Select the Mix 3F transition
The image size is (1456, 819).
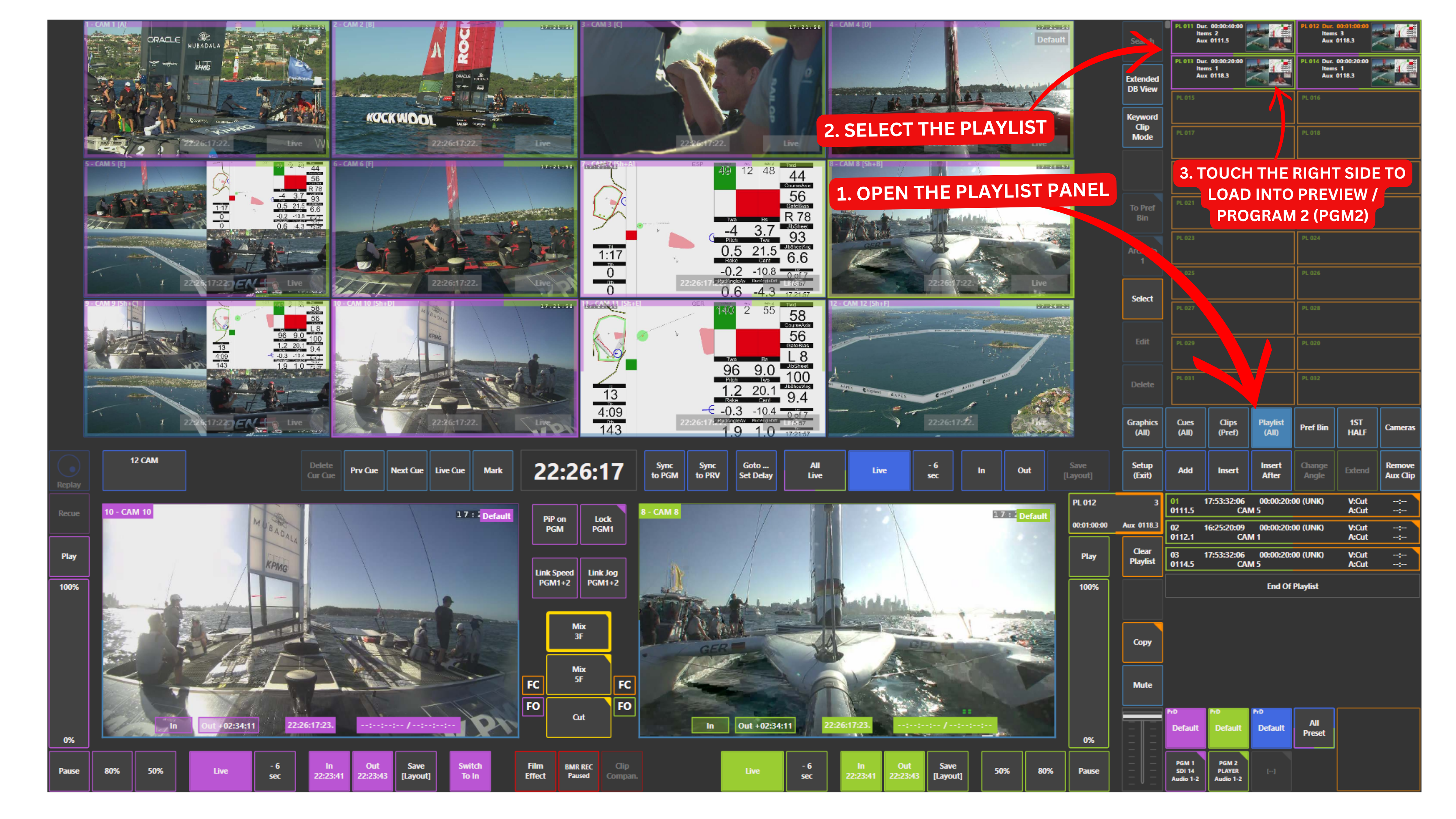pos(579,631)
